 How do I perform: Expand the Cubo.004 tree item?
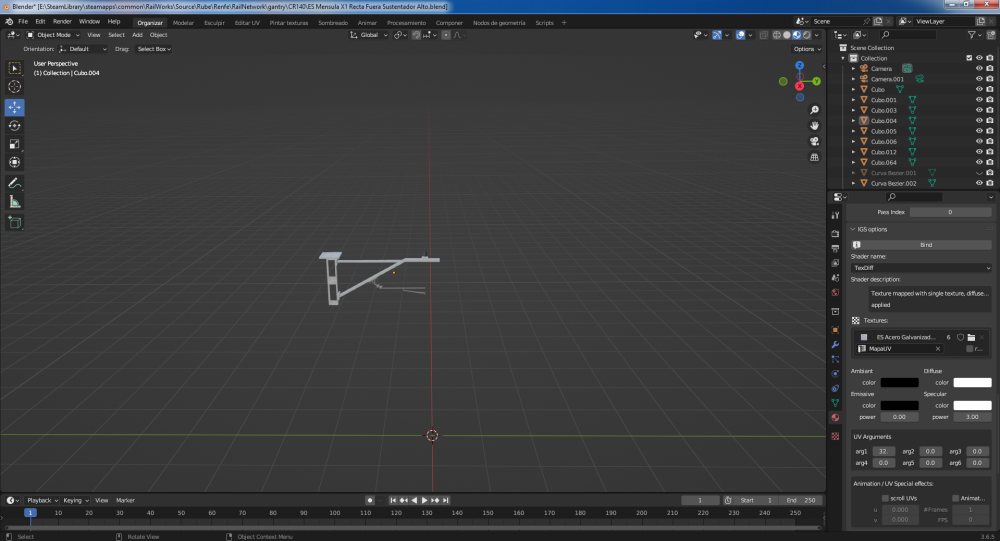[853, 121]
